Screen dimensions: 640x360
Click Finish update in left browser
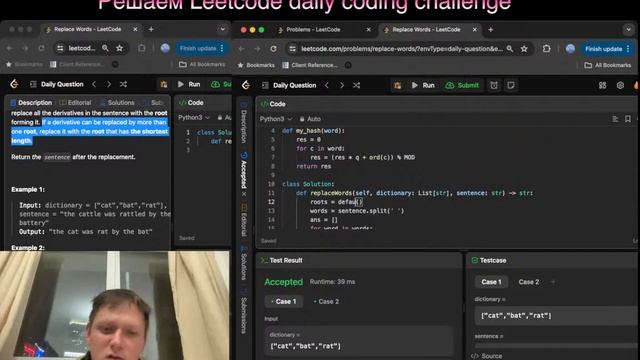click(x=201, y=49)
